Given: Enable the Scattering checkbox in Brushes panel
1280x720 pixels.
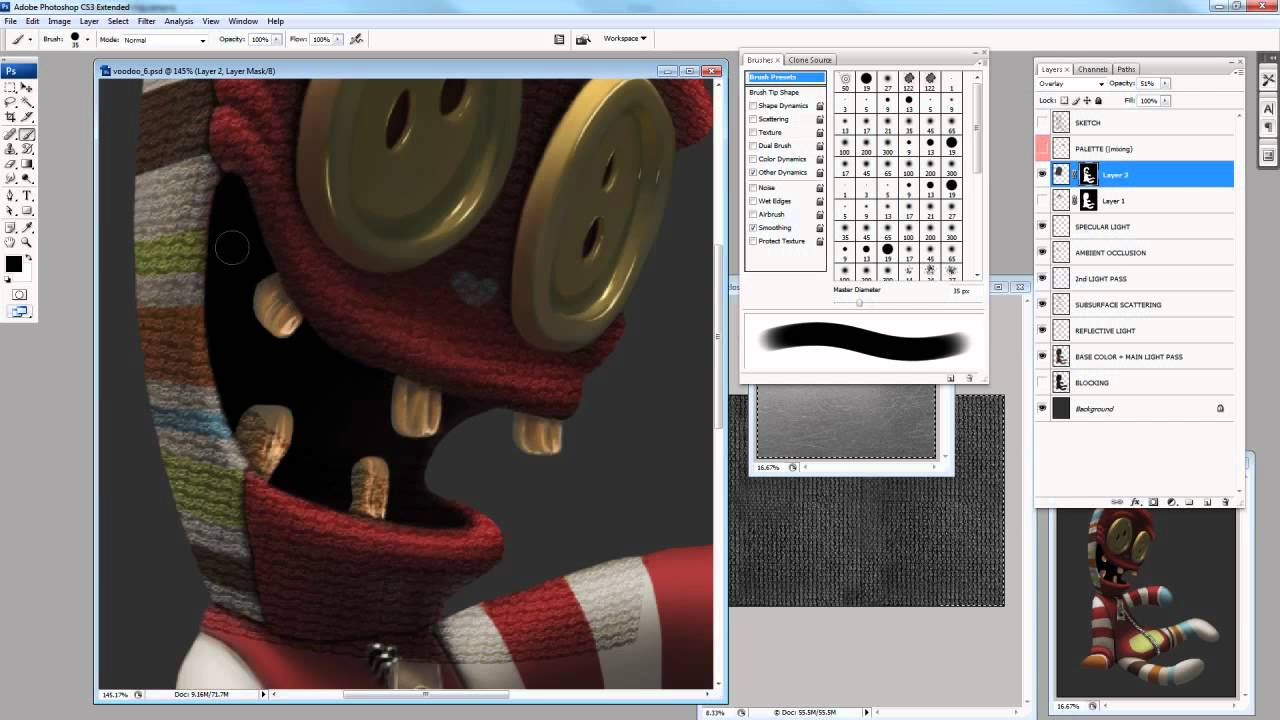Looking at the screenshot, I should click(x=753, y=119).
